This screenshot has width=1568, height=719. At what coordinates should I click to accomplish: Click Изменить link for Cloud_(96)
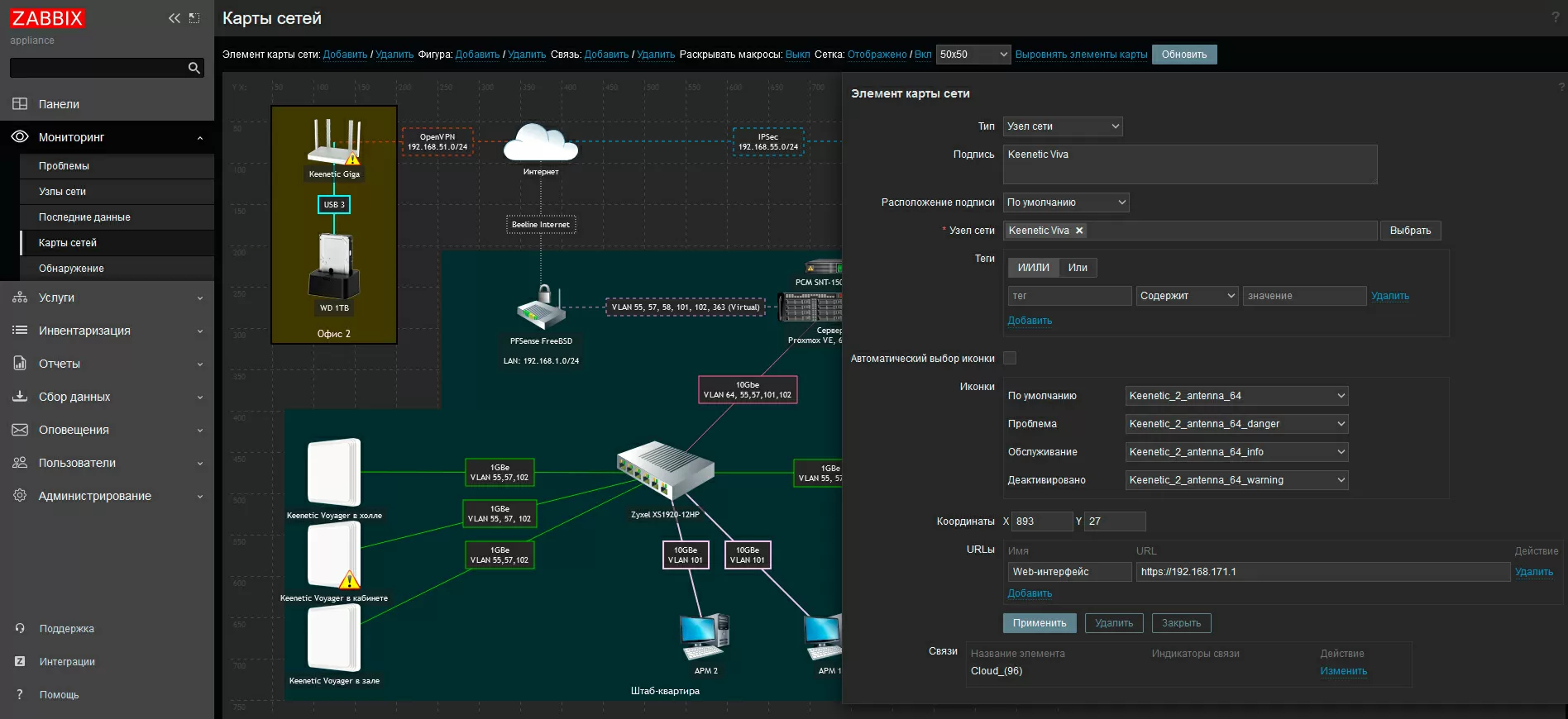pos(1343,671)
